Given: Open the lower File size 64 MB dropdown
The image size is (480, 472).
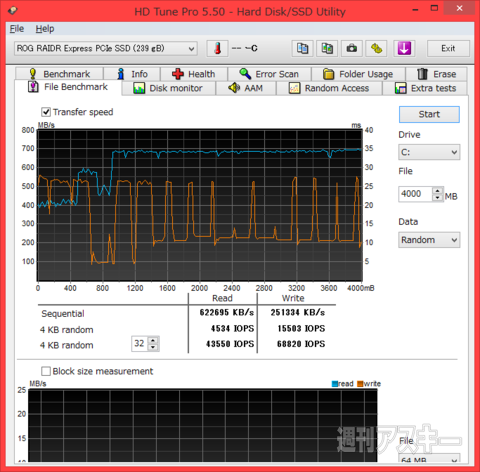Looking at the screenshot, I should pyautogui.click(x=429, y=459).
